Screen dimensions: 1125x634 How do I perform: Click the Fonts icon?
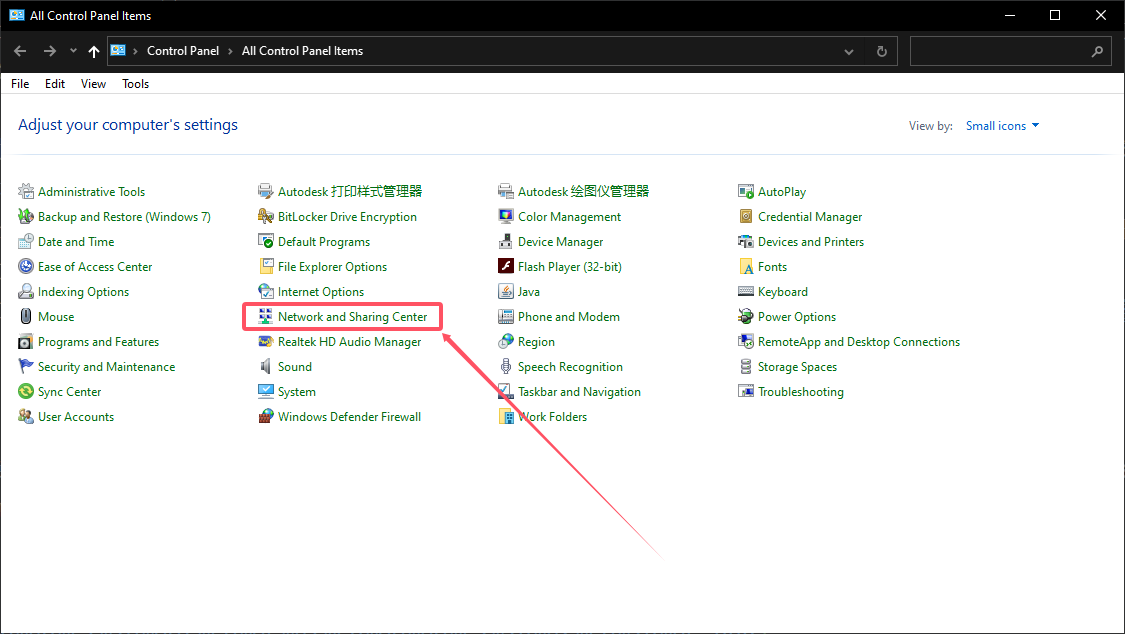coord(745,267)
